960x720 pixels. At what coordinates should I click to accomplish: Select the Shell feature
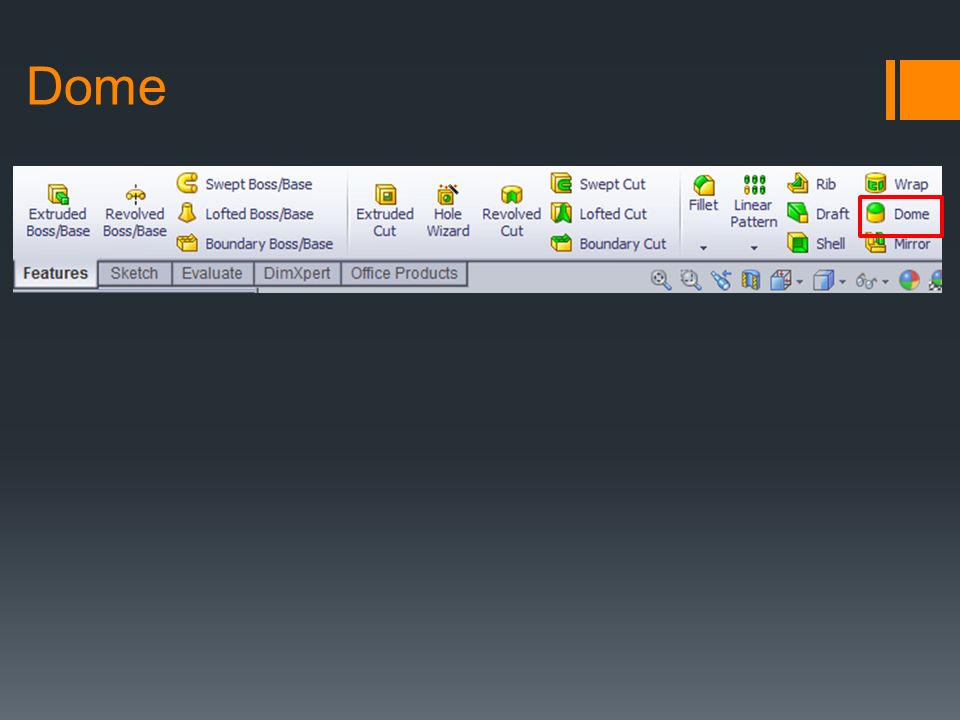[x=817, y=243]
